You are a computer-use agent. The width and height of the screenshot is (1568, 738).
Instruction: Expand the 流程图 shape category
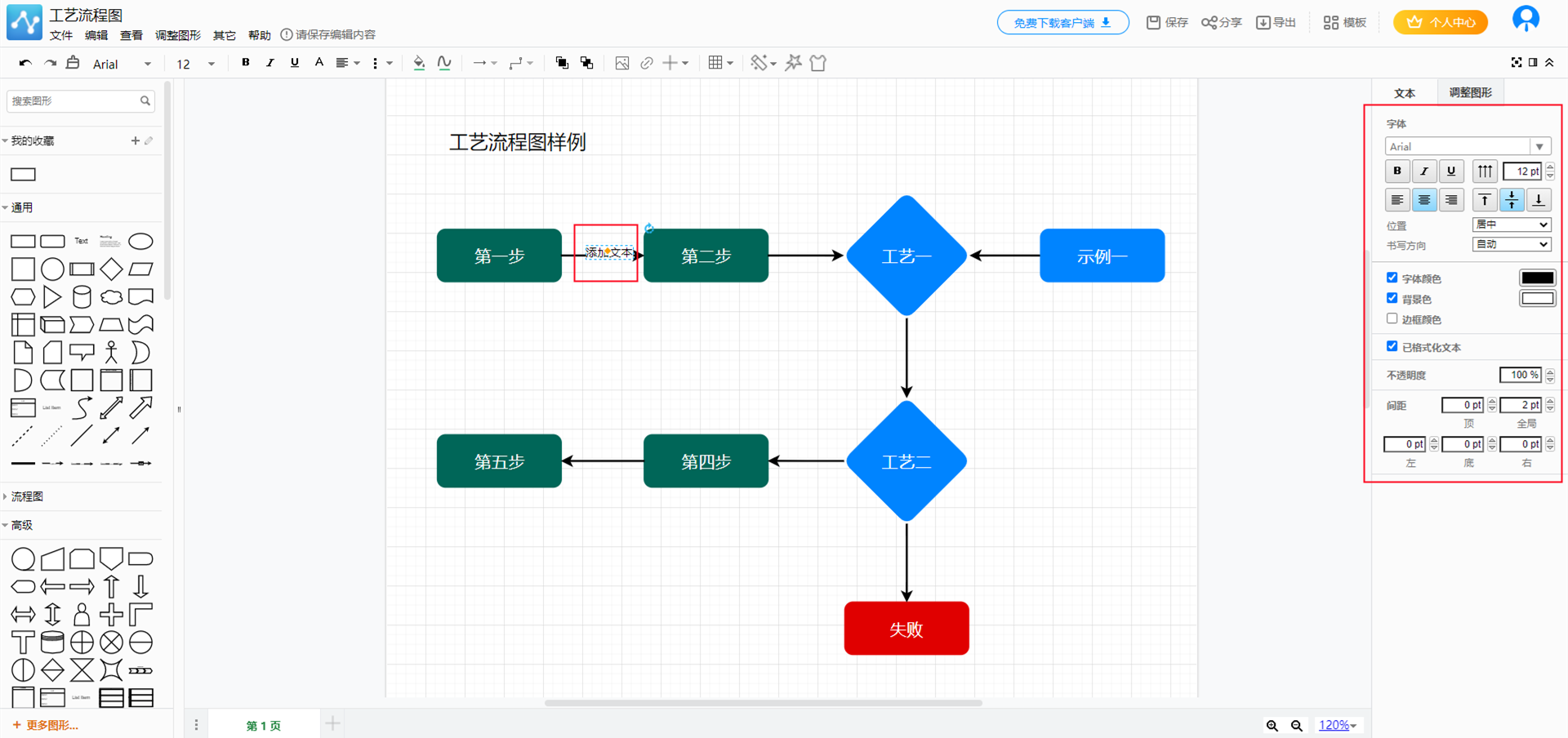pyautogui.click(x=27, y=496)
